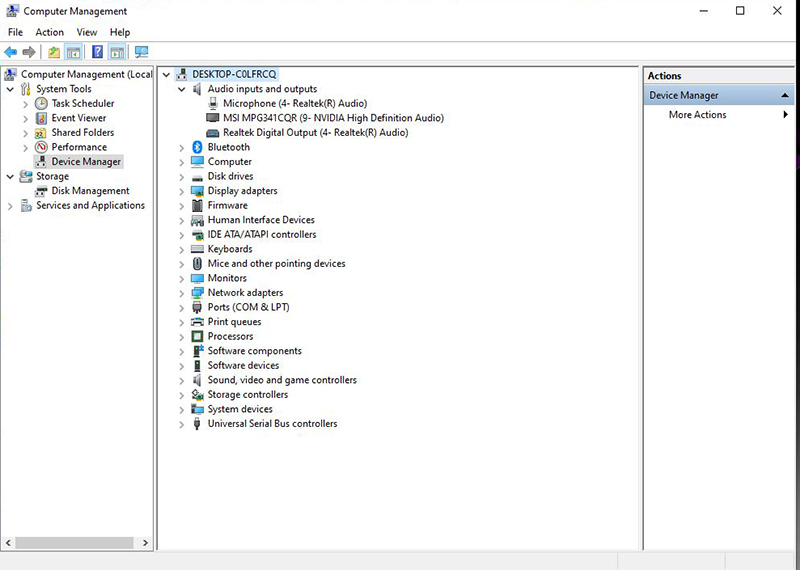Viewport: 800px width, 570px height.
Task: Click the blue Help question mark icon
Action: point(98,52)
